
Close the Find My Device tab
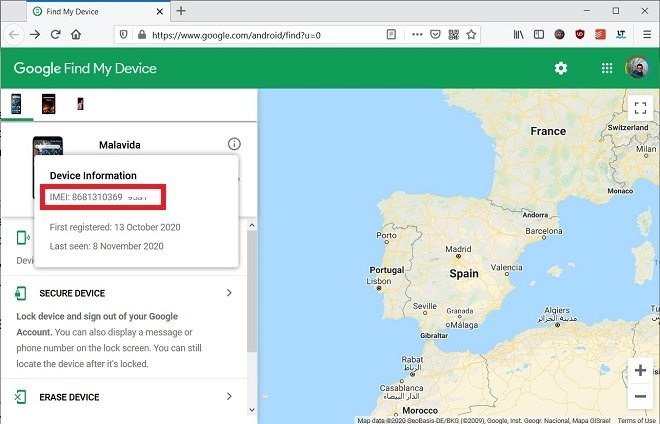click(160, 12)
